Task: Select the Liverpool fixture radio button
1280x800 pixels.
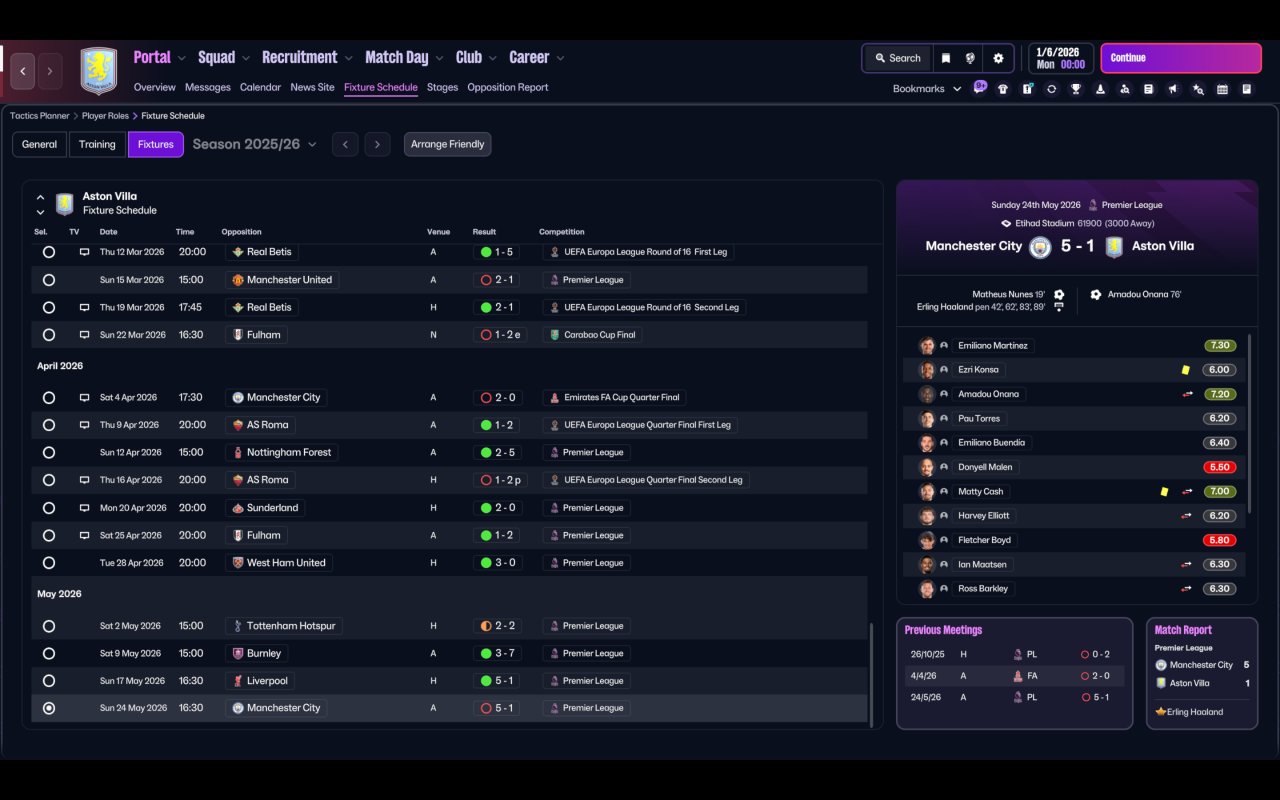Action: click(x=49, y=681)
